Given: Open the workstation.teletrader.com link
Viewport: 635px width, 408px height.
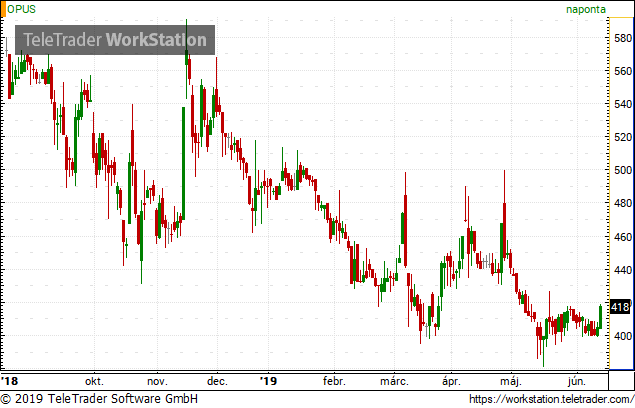Looking at the screenshot, I should (x=552, y=399).
